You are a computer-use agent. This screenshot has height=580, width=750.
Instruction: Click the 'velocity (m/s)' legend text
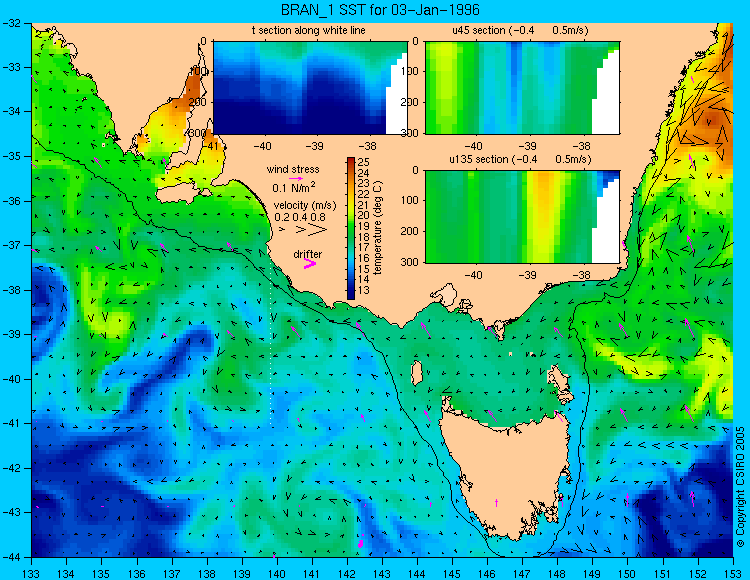[x=305, y=206]
